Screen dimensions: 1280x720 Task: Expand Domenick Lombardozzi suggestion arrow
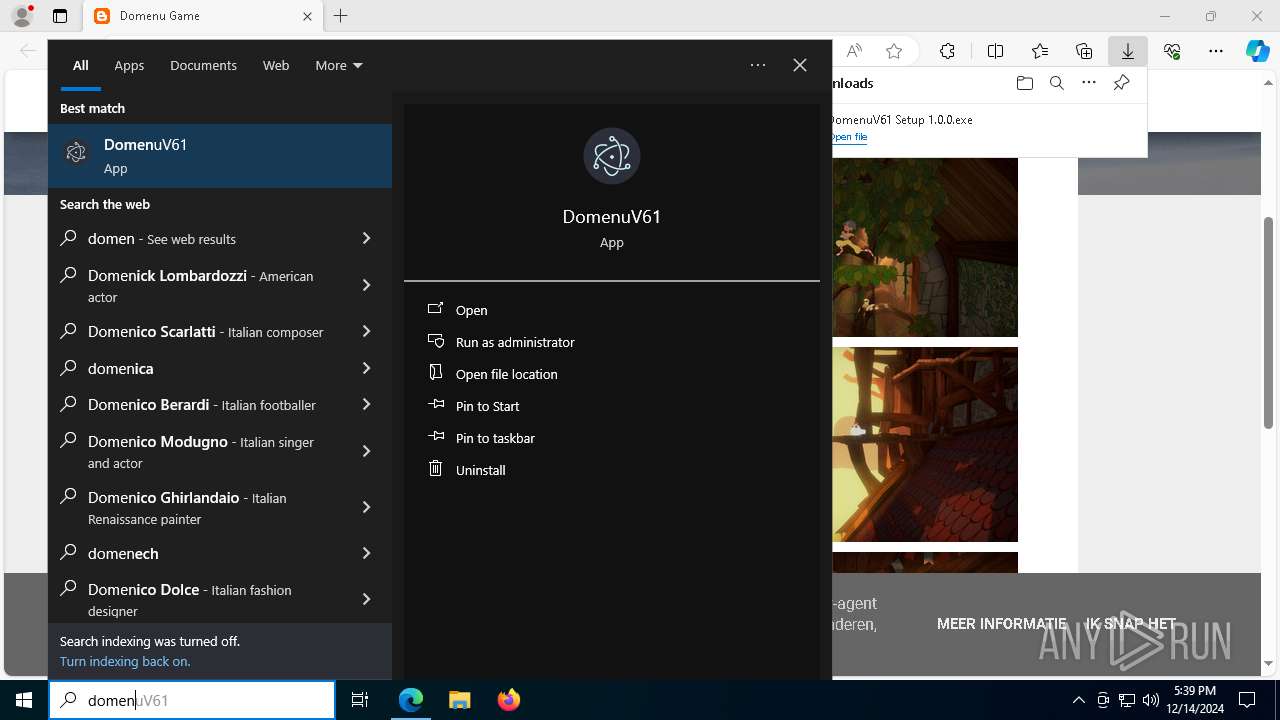pyautogui.click(x=366, y=285)
